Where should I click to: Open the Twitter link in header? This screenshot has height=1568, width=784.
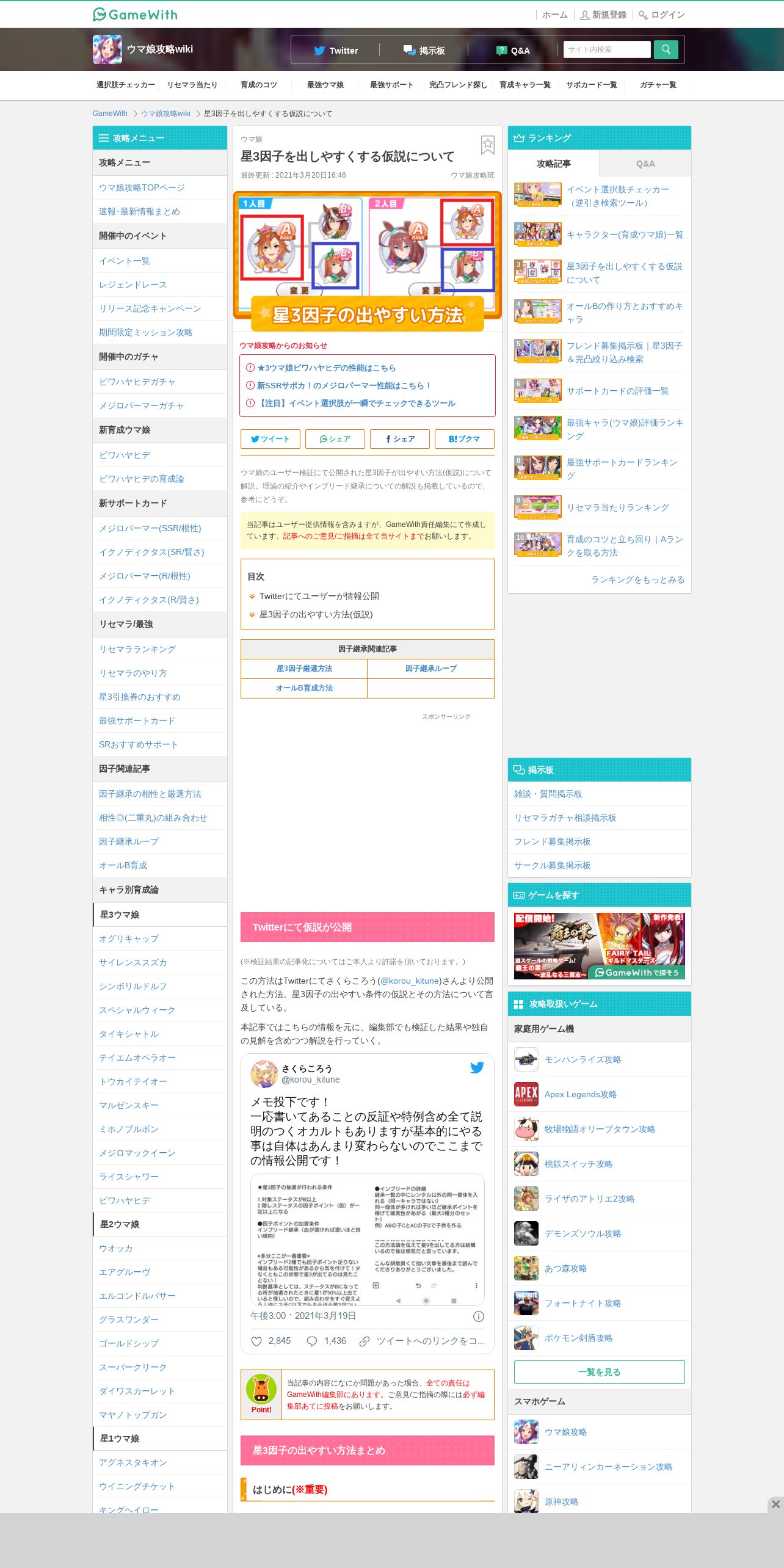(336, 51)
